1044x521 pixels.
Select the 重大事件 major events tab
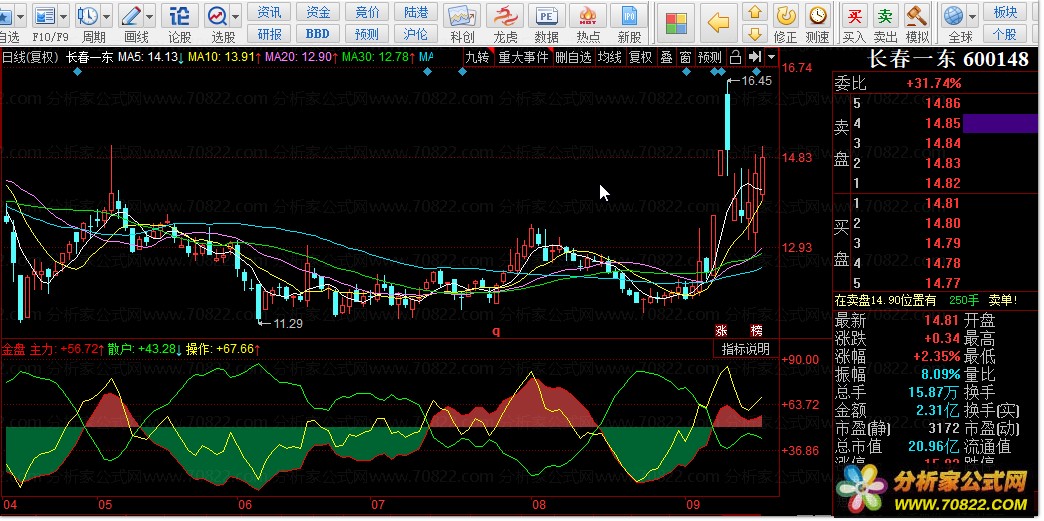(x=523, y=57)
